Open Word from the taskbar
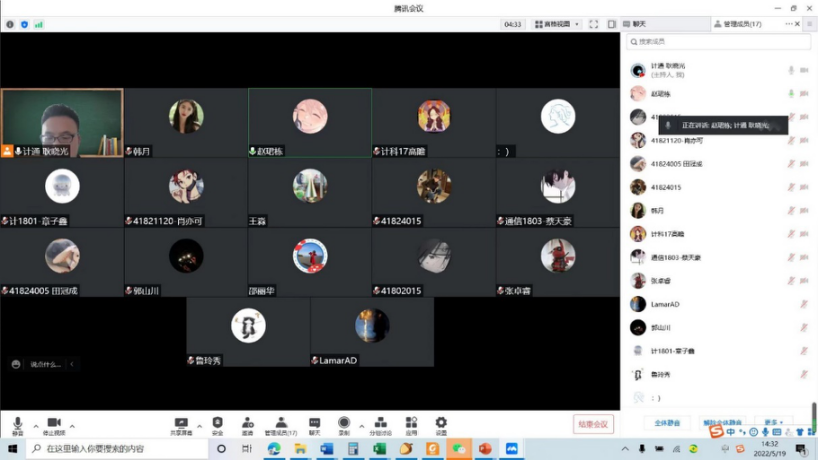 (x=327, y=449)
